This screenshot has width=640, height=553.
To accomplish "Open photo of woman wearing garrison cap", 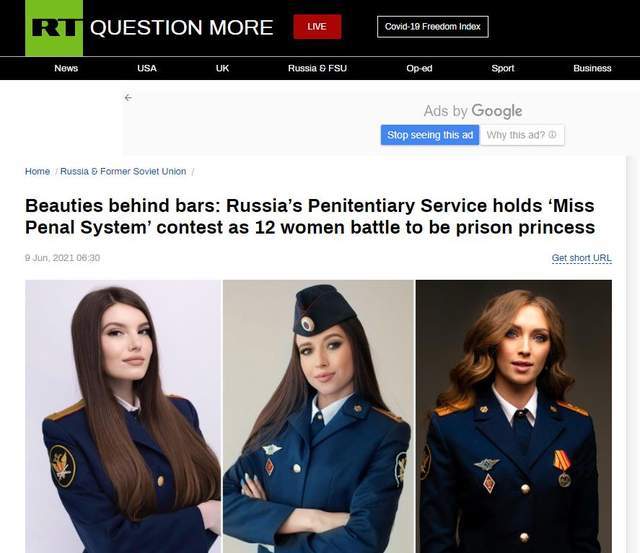I will tap(318, 416).
